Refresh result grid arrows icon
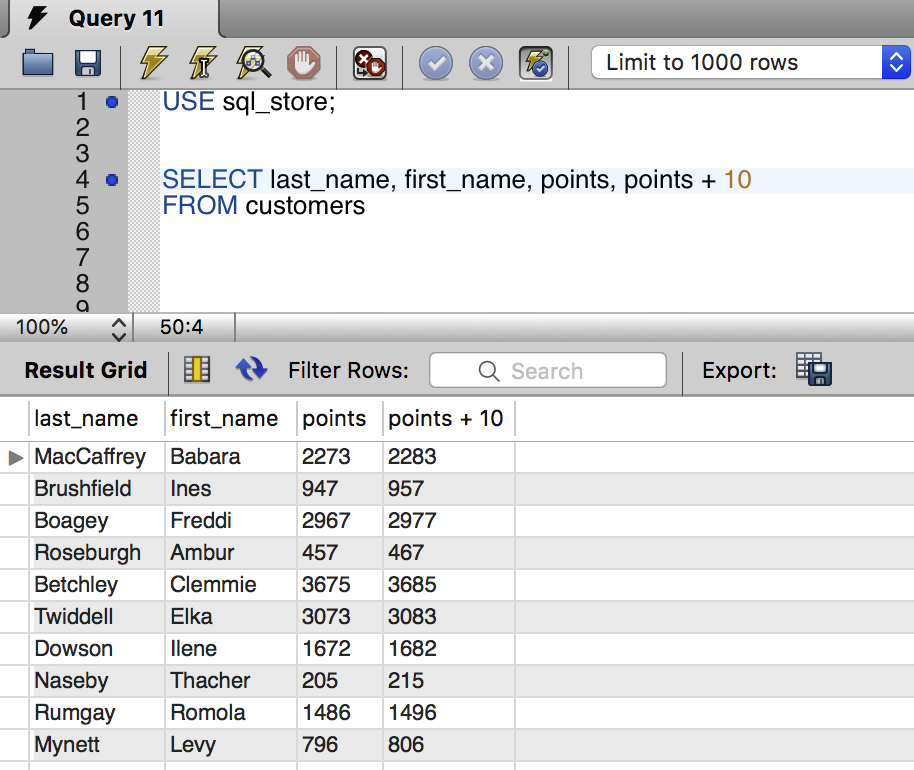The height and width of the screenshot is (770, 914). (x=251, y=370)
